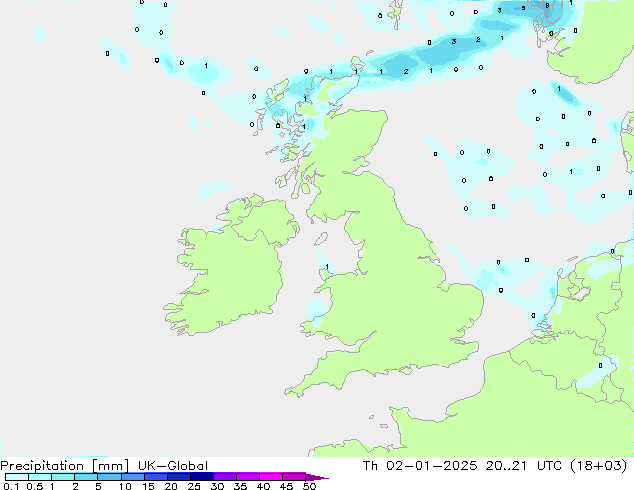This screenshot has width=634, height=490.
Task: Pick the 40 to 45 mm magenta swatch
Action: pos(271,477)
